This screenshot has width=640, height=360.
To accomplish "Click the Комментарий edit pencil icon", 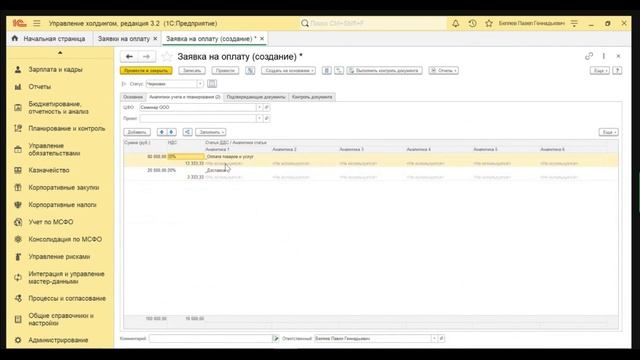I will pyautogui.click(x=276, y=338).
